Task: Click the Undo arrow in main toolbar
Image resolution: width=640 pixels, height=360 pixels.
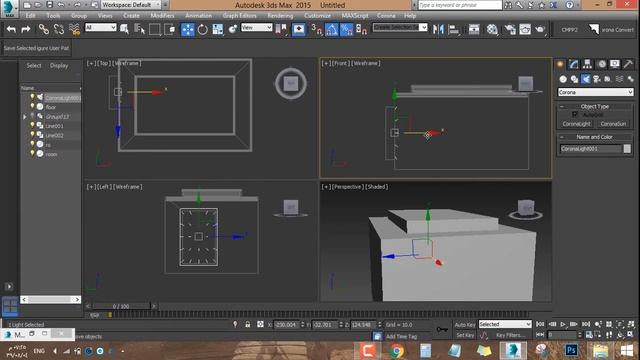Action: [x=11, y=29]
